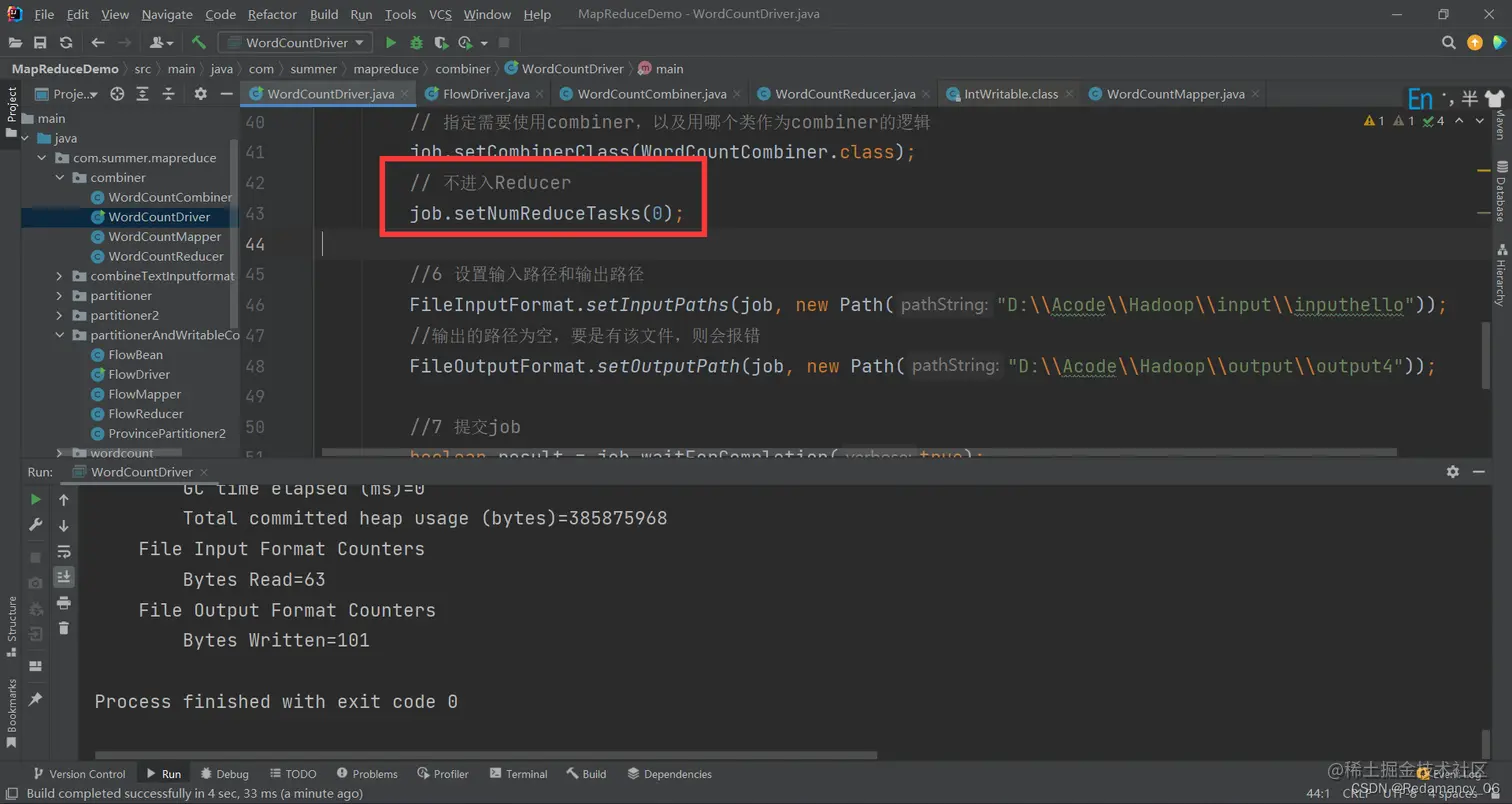Click the green Build project hammer
This screenshot has width=1512, height=804.
coord(199,43)
